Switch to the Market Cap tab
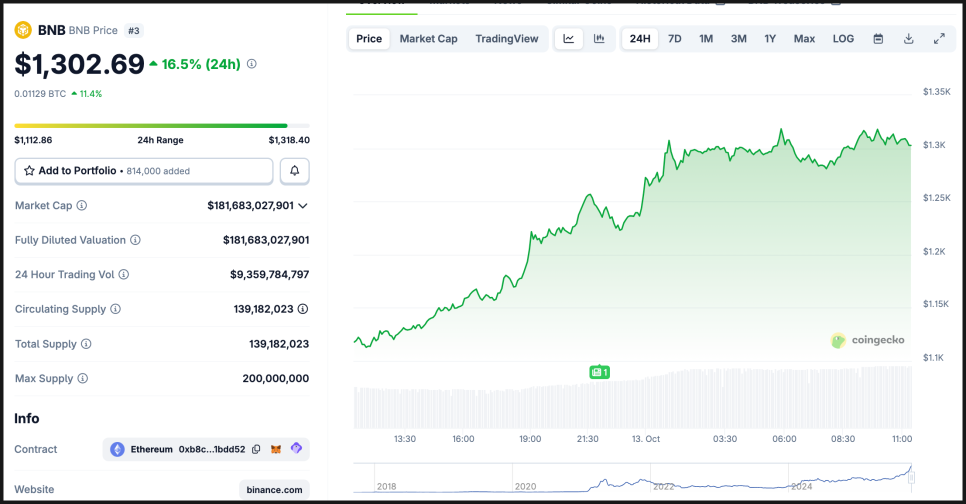The image size is (966, 504). (428, 39)
